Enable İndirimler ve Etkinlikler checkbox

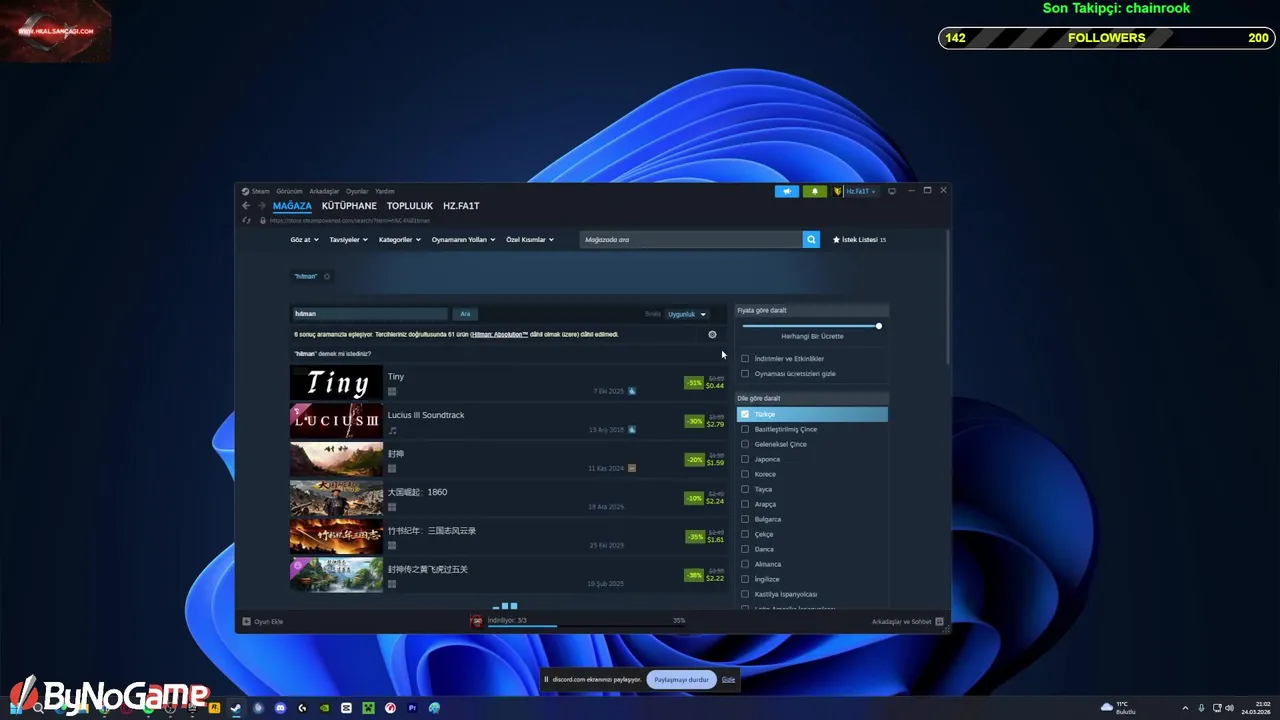pyautogui.click(x=744, y=358)
